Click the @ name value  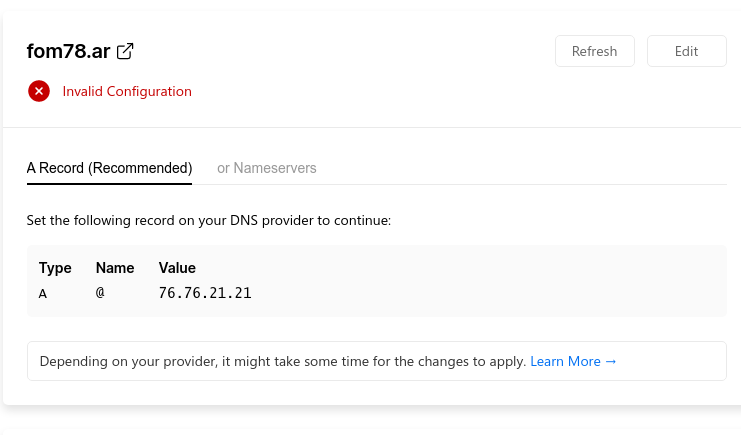pos(100,293)
